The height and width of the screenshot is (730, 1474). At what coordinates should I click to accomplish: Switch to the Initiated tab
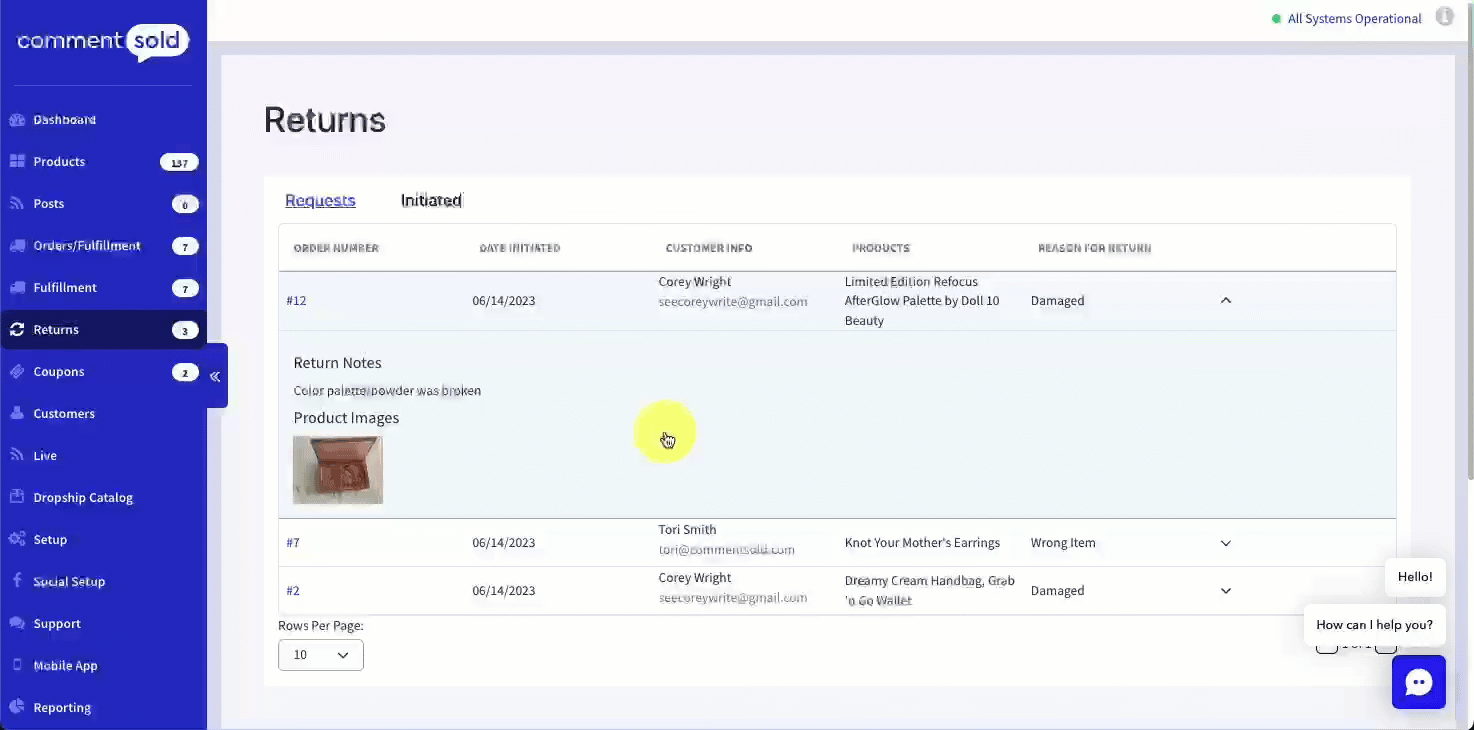coord(431,200)
